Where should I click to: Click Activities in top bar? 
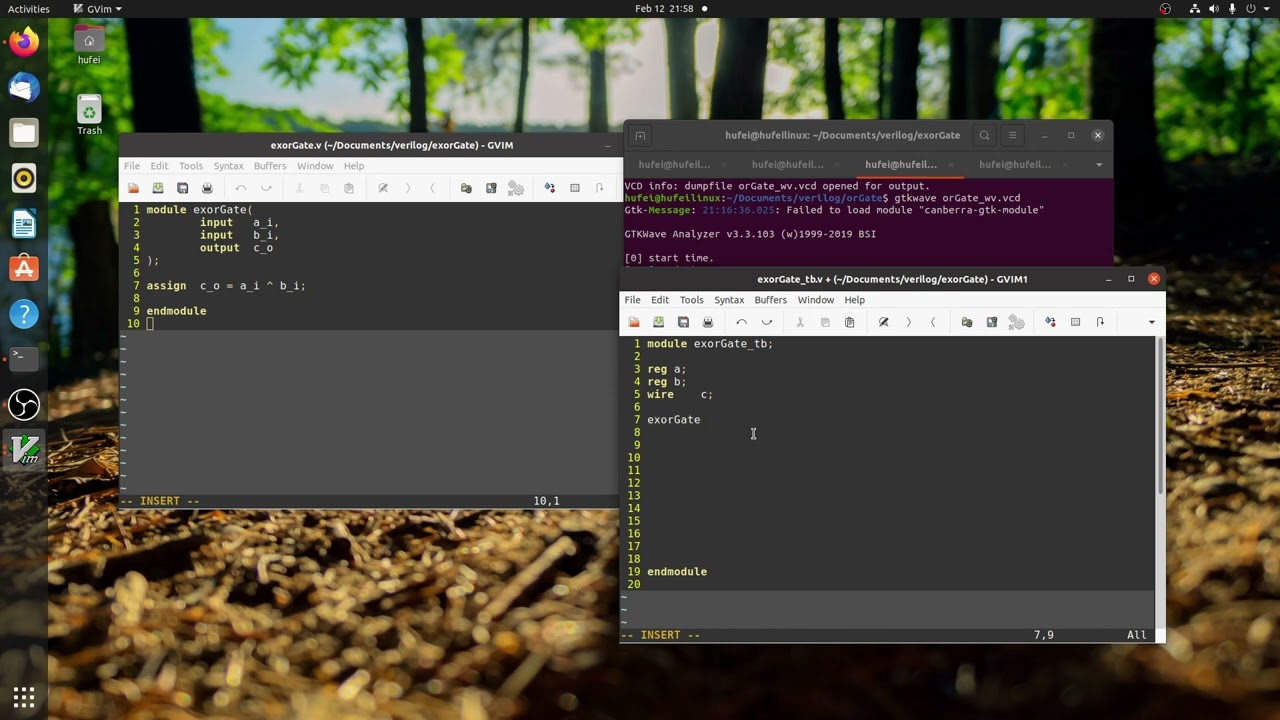29,9
